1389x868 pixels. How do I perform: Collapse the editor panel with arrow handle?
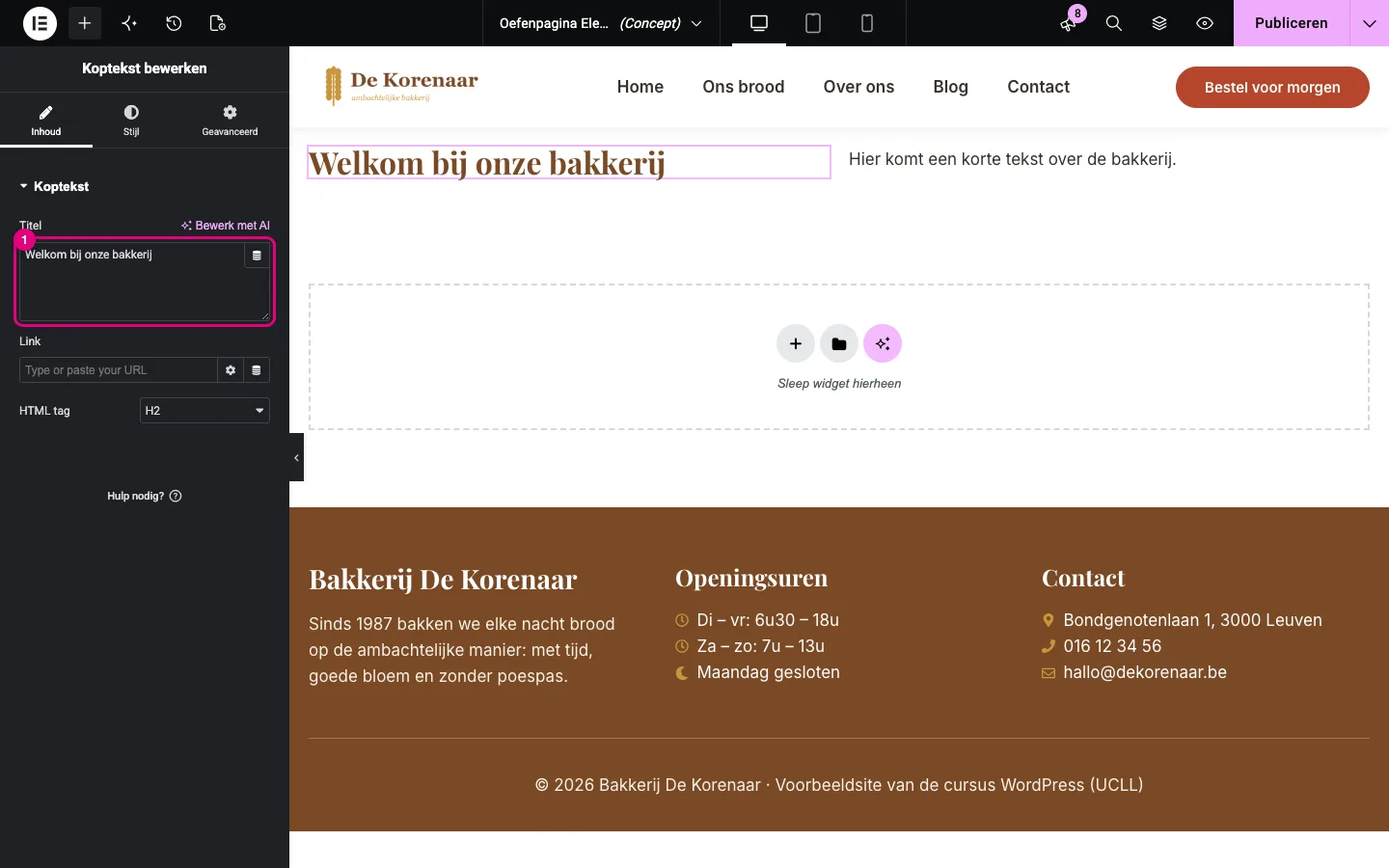coord(296,458)
